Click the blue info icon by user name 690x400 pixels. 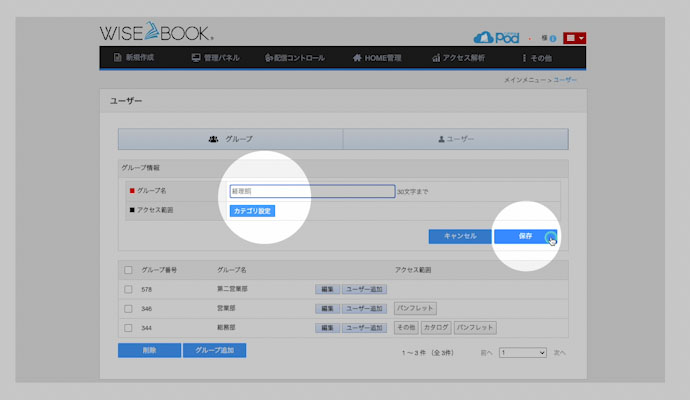(x=552, y=38)
